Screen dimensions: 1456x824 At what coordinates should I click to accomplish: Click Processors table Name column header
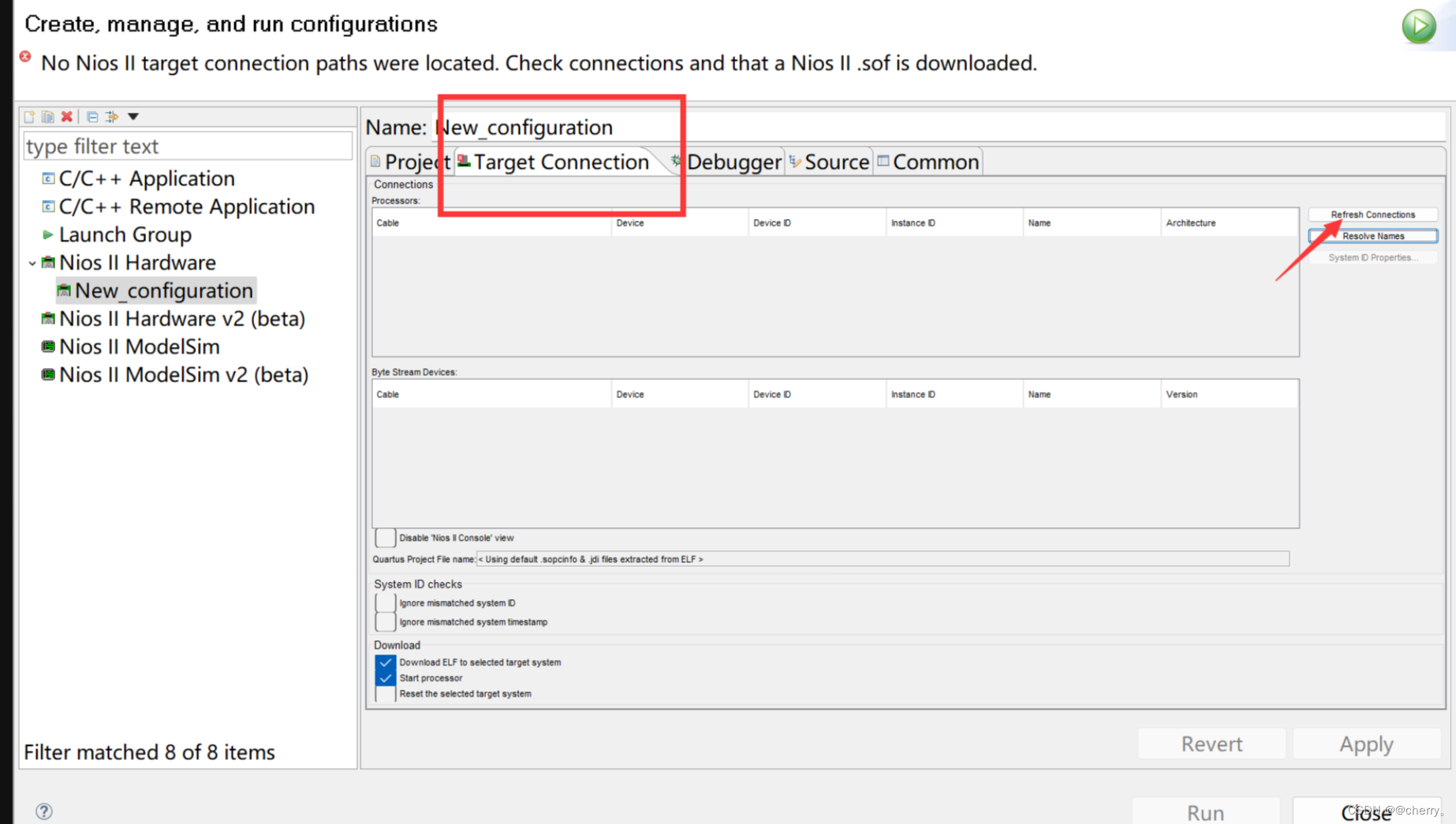coord(1092,223)
